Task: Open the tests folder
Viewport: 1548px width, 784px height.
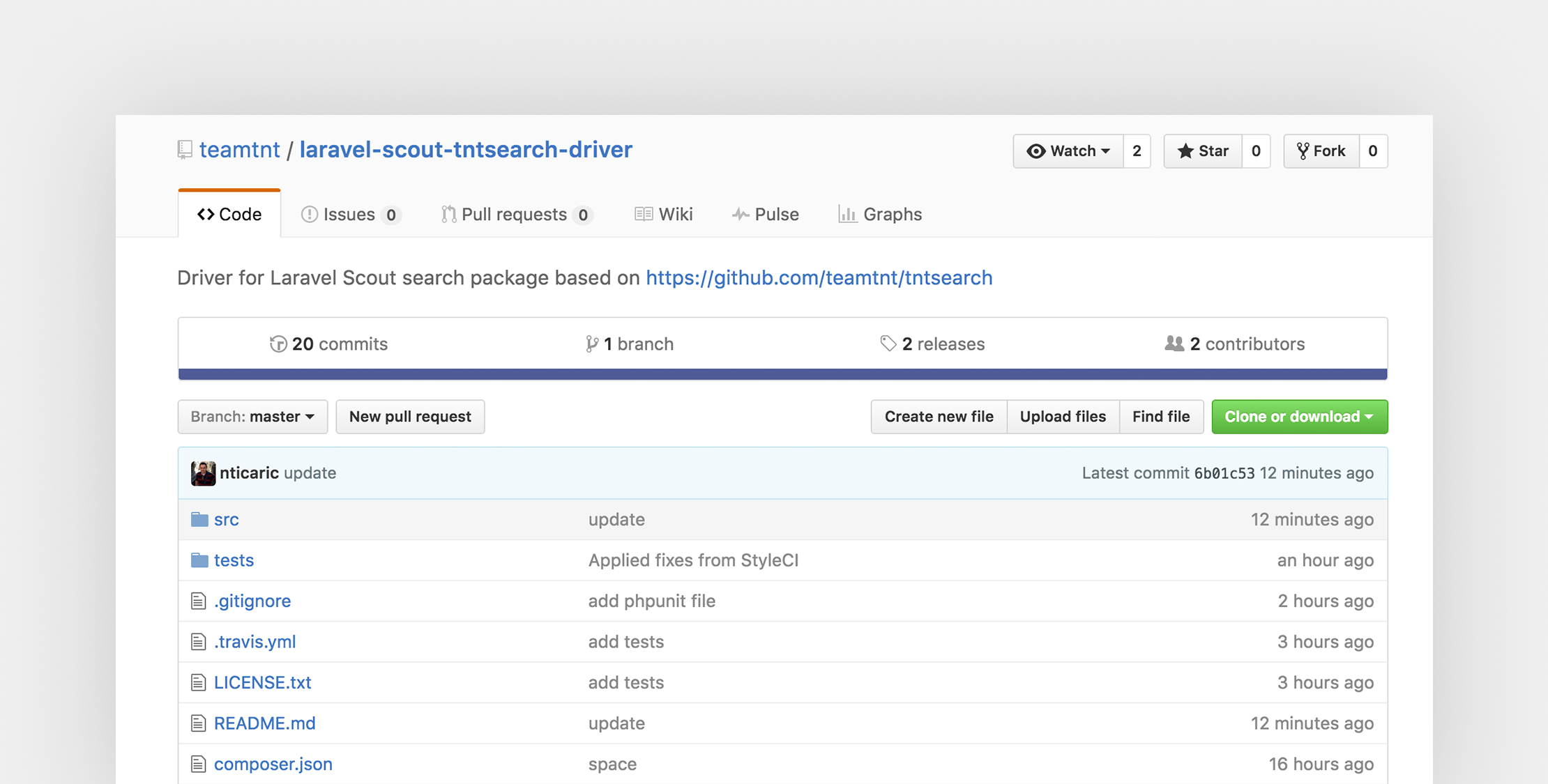Action: tap(234, 560)
